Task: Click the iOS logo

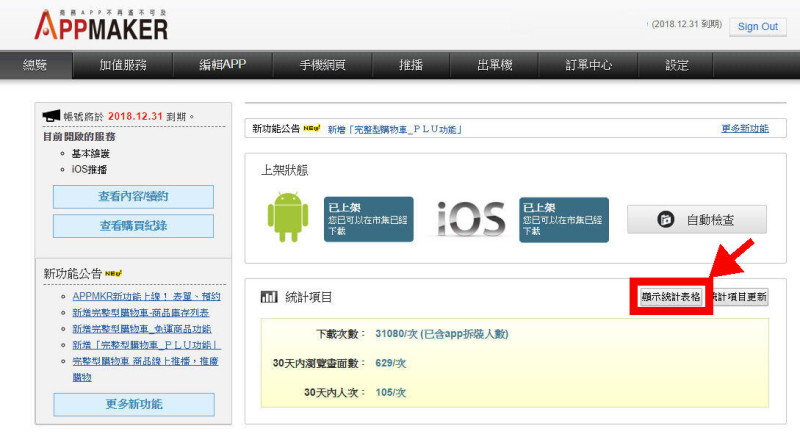Action: [470, 219]
